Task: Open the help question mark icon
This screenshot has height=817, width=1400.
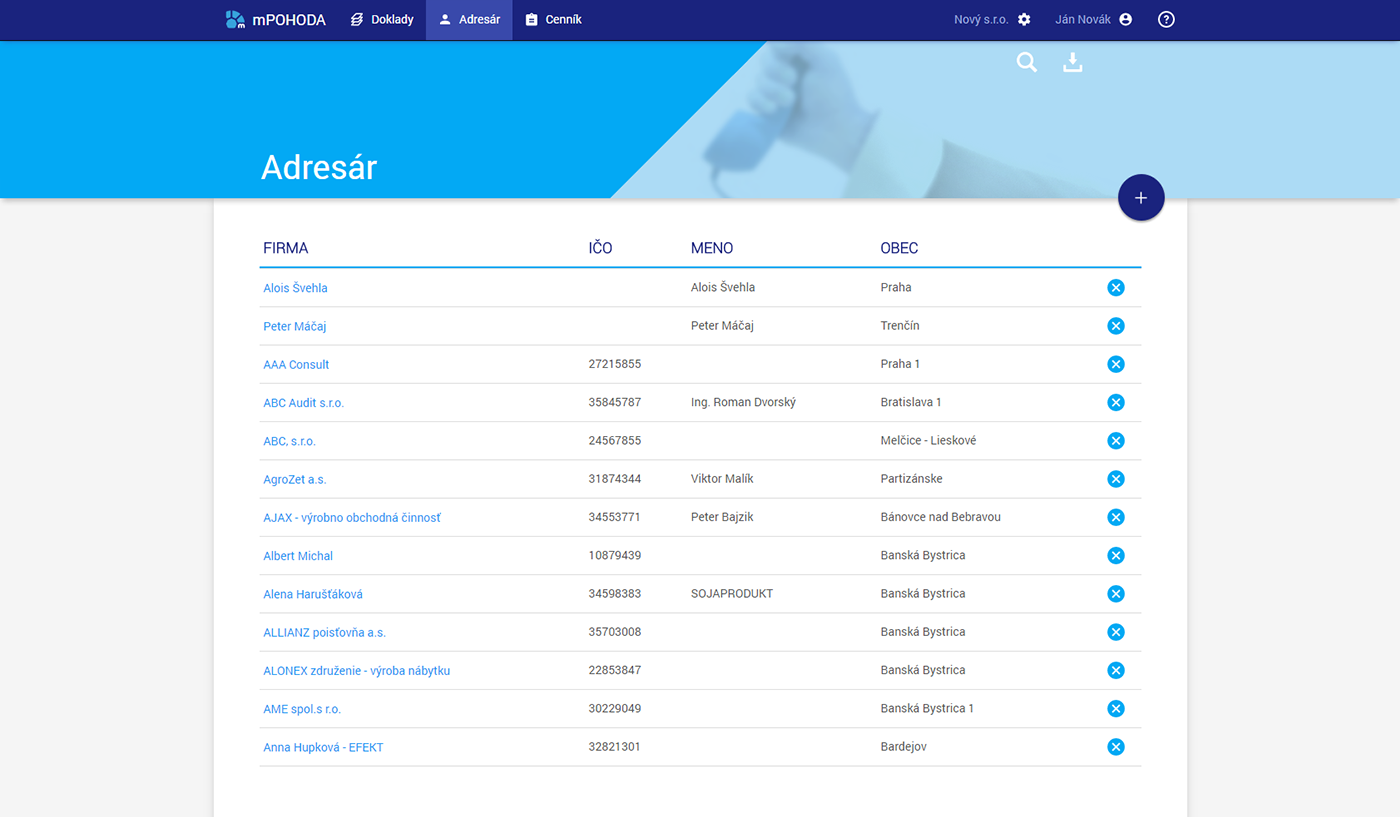Action: pyautogui.click(x=1166, y=19)
